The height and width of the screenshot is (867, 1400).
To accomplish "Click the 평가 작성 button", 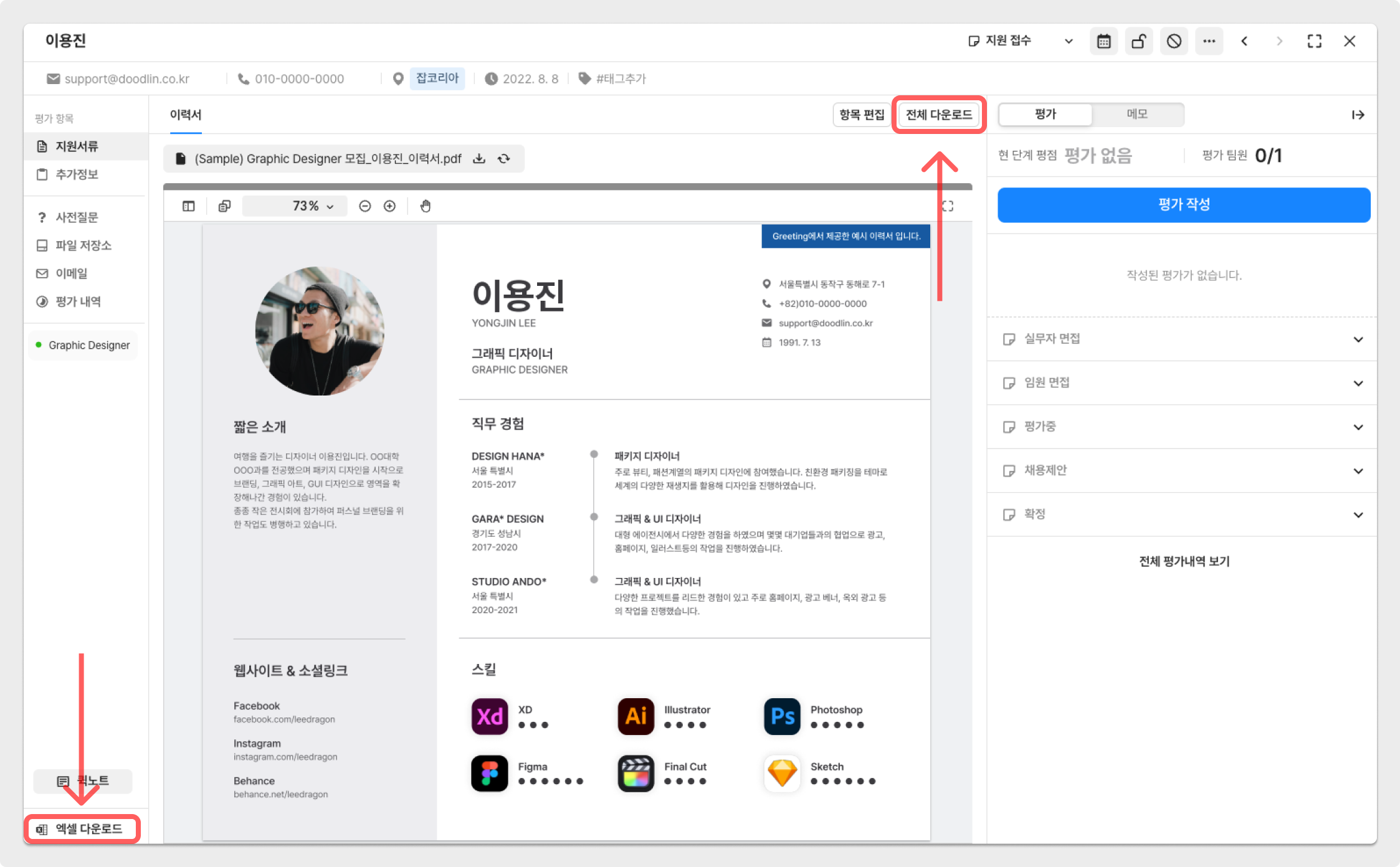I will click(x=1183, y=205).
